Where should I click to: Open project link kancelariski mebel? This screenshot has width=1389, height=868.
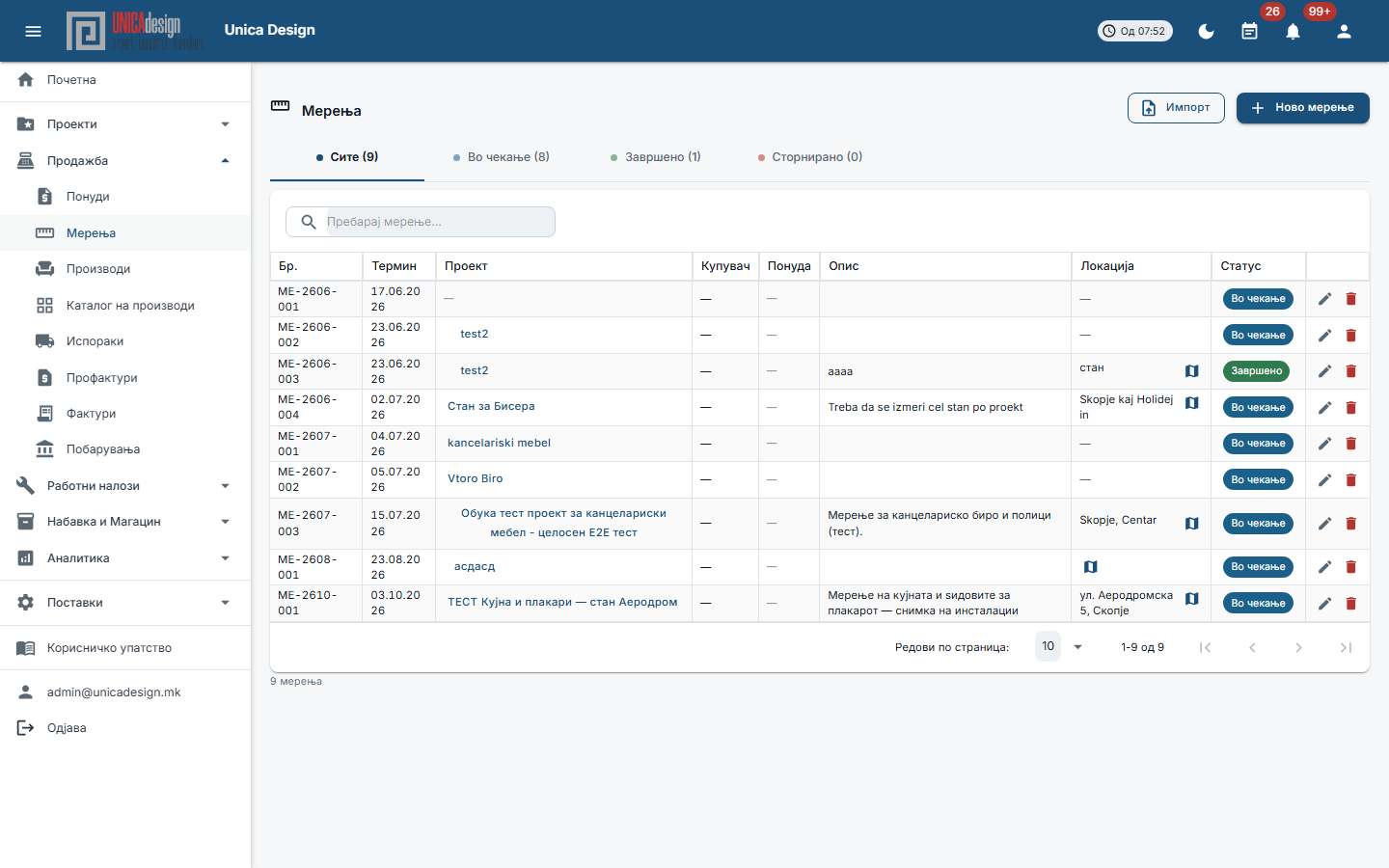coord(499,444)
